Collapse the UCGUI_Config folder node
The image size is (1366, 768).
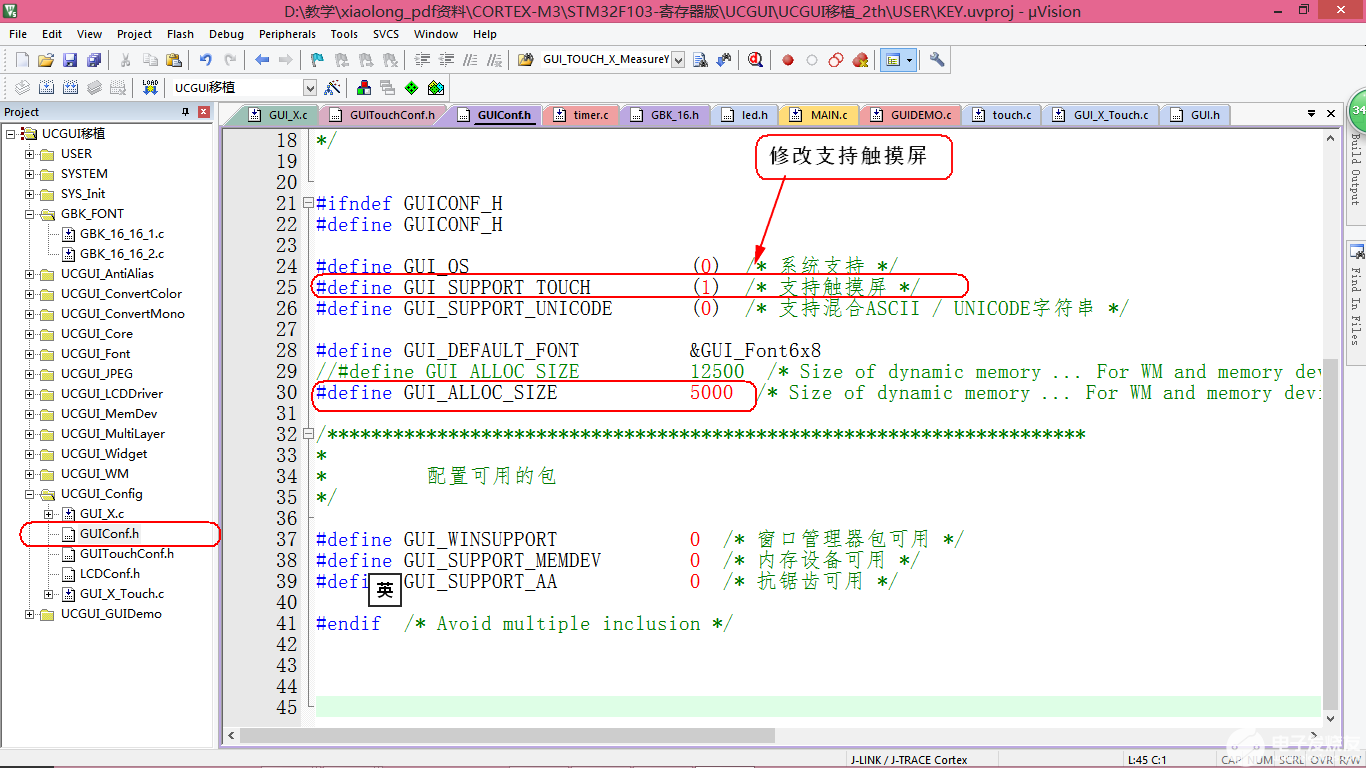[x=29, y=494]
